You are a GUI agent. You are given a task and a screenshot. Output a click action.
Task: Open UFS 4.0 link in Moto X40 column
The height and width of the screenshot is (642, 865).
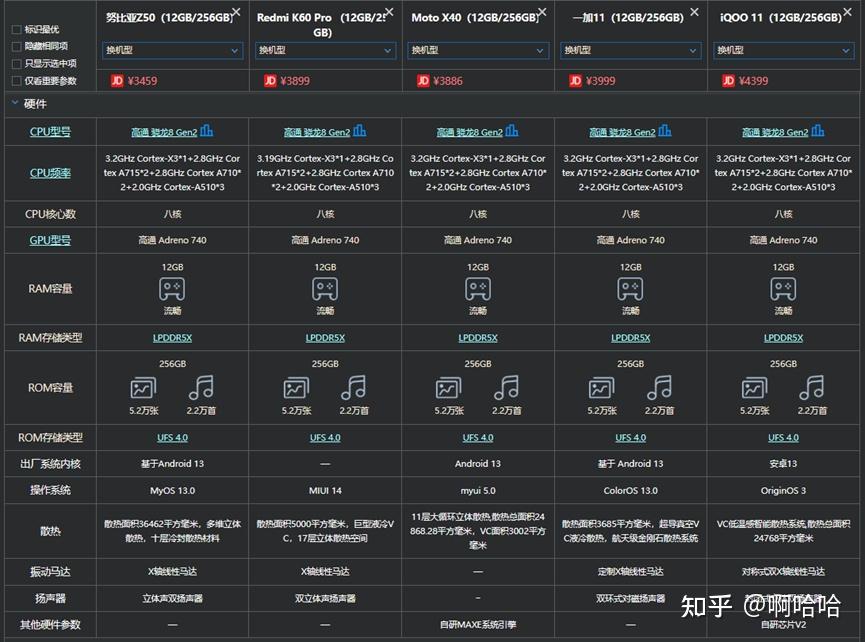tap(478, 437)
